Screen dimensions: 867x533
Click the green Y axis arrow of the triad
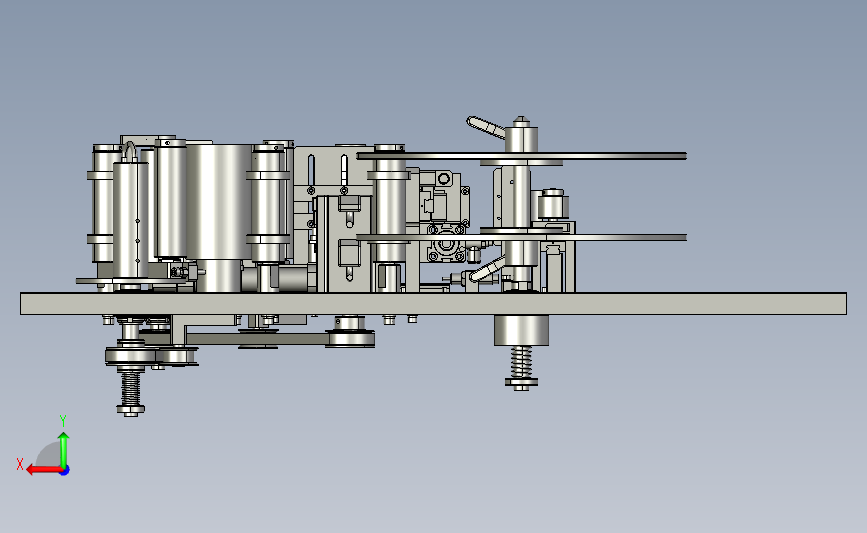coord(64,450)
